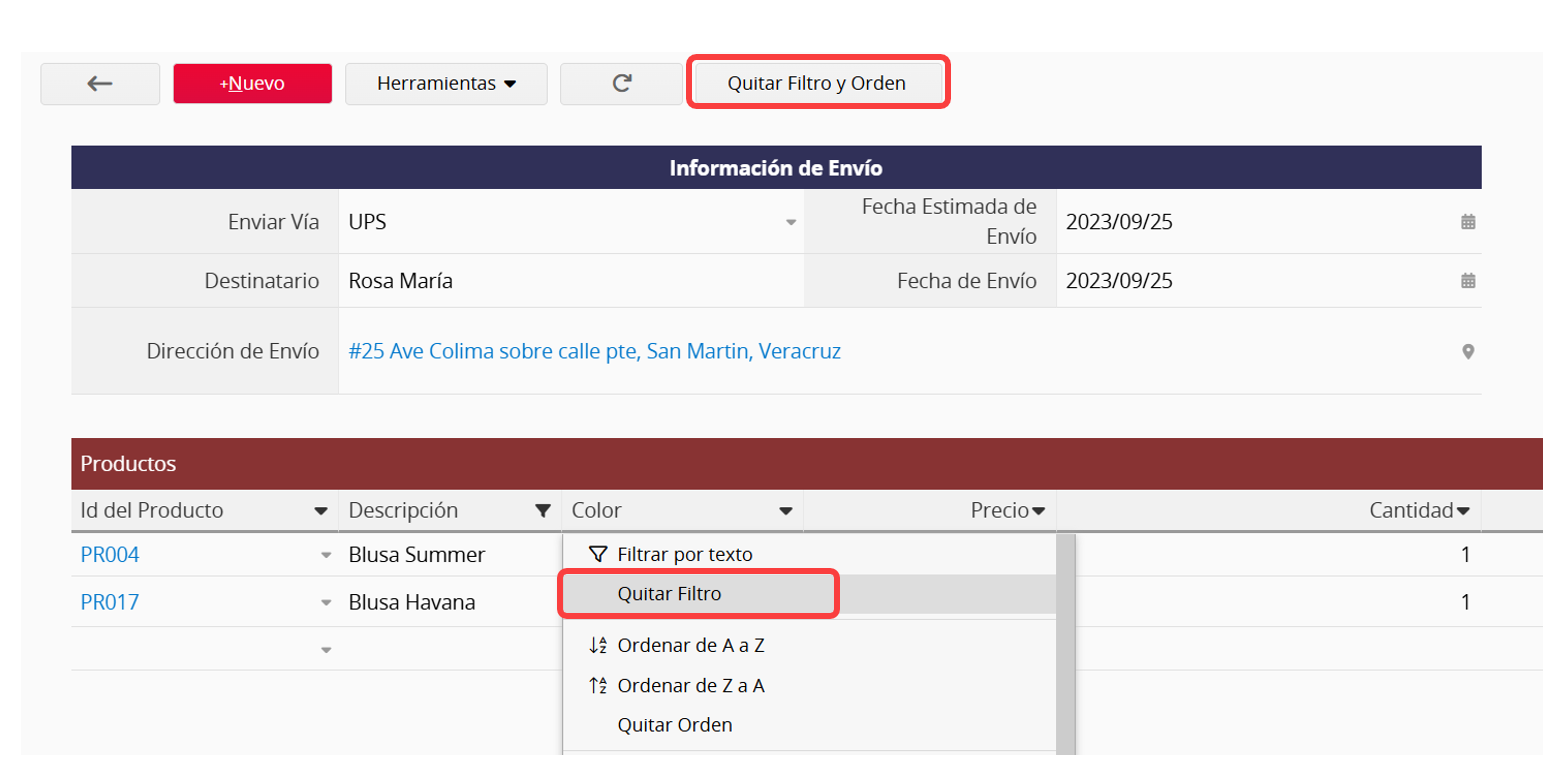Expand the PR004 product dropdown arrow
Viewport: 1568px width, 769px height.
coord(325,555)
